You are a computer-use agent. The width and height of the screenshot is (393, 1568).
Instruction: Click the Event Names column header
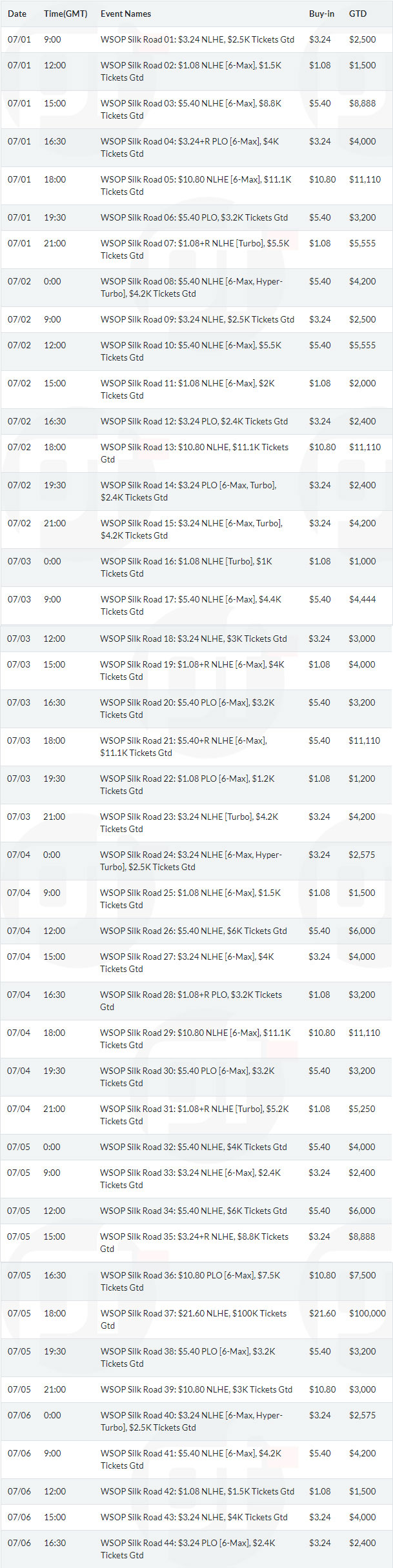point(126,14)
